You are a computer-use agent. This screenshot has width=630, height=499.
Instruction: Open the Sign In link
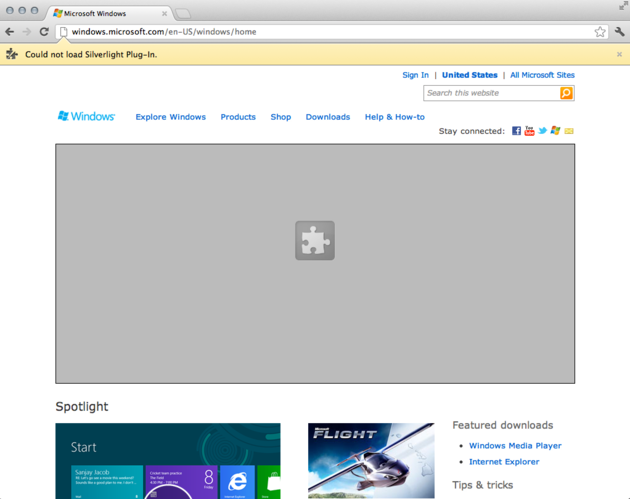click(x=415, y=75)
